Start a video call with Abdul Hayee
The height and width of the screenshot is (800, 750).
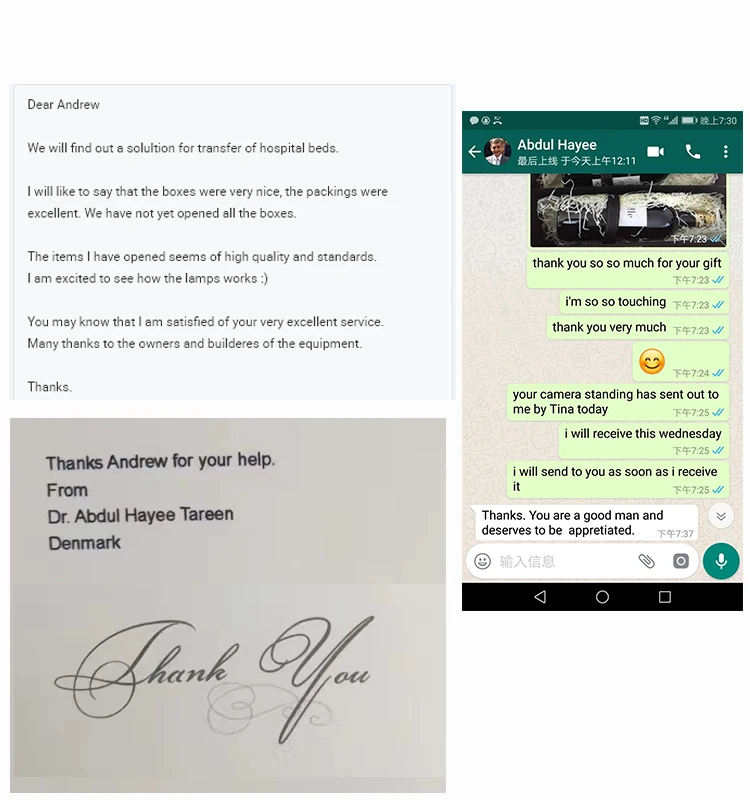[x=656, y=152]
